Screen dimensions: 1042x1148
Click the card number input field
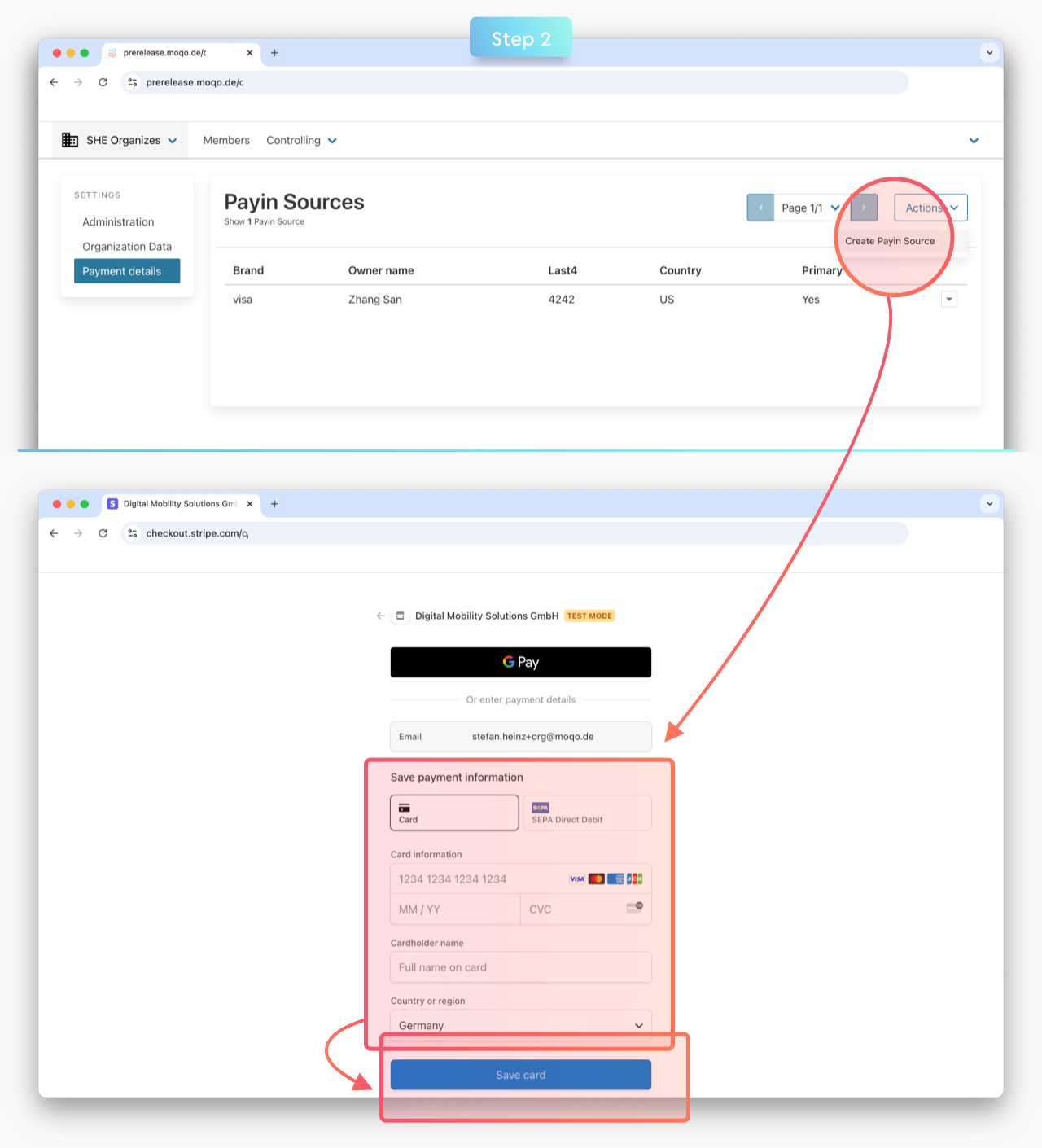coord(480,879)
